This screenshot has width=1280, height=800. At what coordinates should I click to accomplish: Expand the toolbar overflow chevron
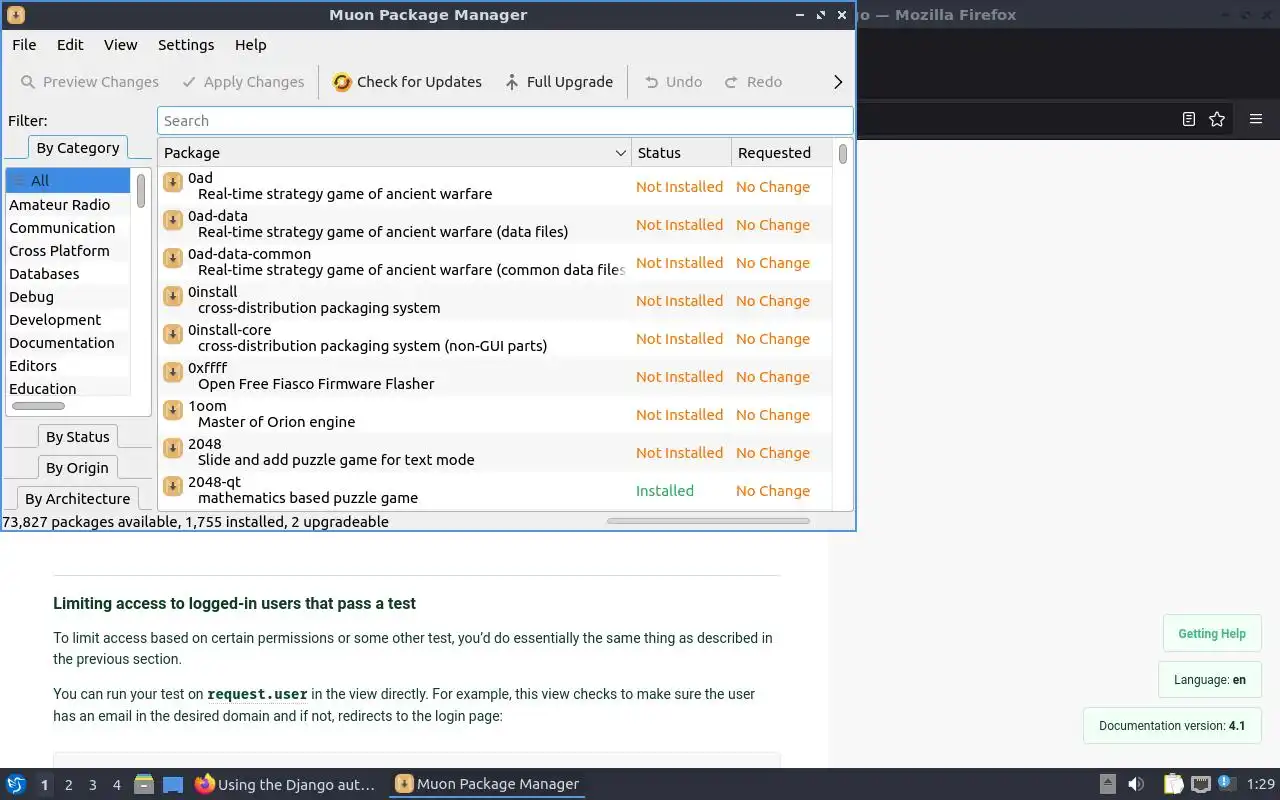click(x=838, y=82)
